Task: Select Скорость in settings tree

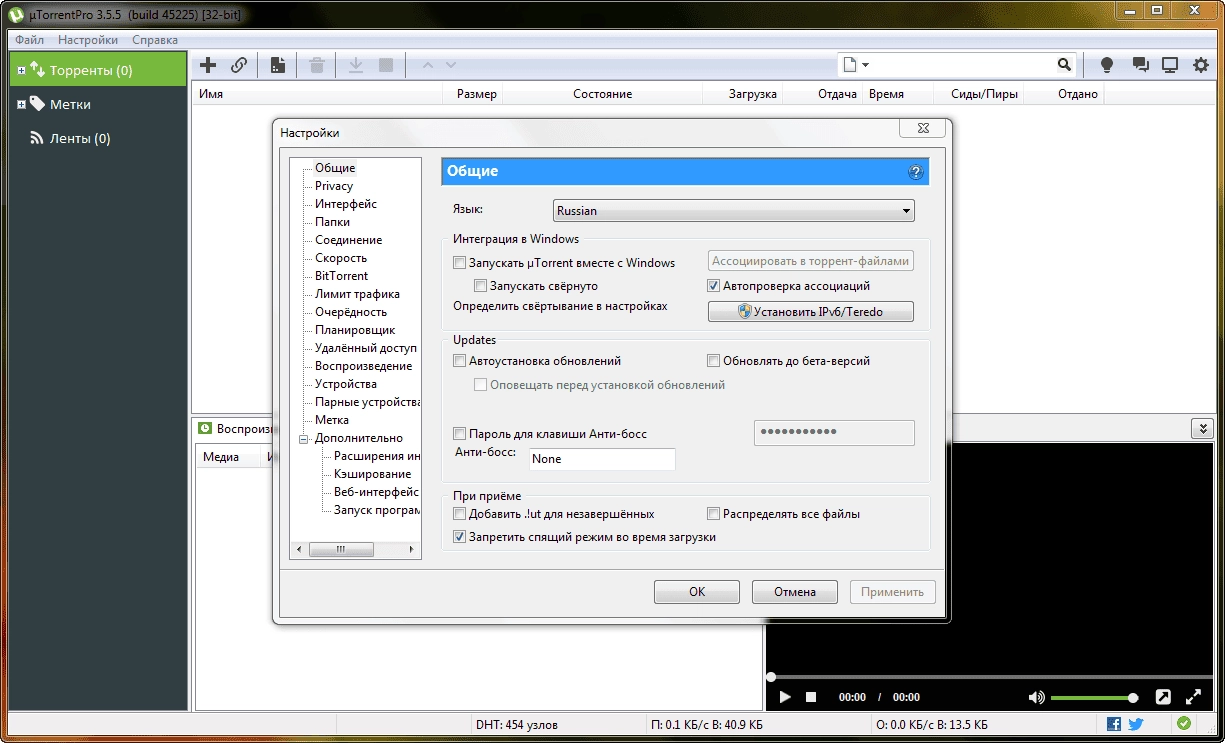Action: [341, 258]
